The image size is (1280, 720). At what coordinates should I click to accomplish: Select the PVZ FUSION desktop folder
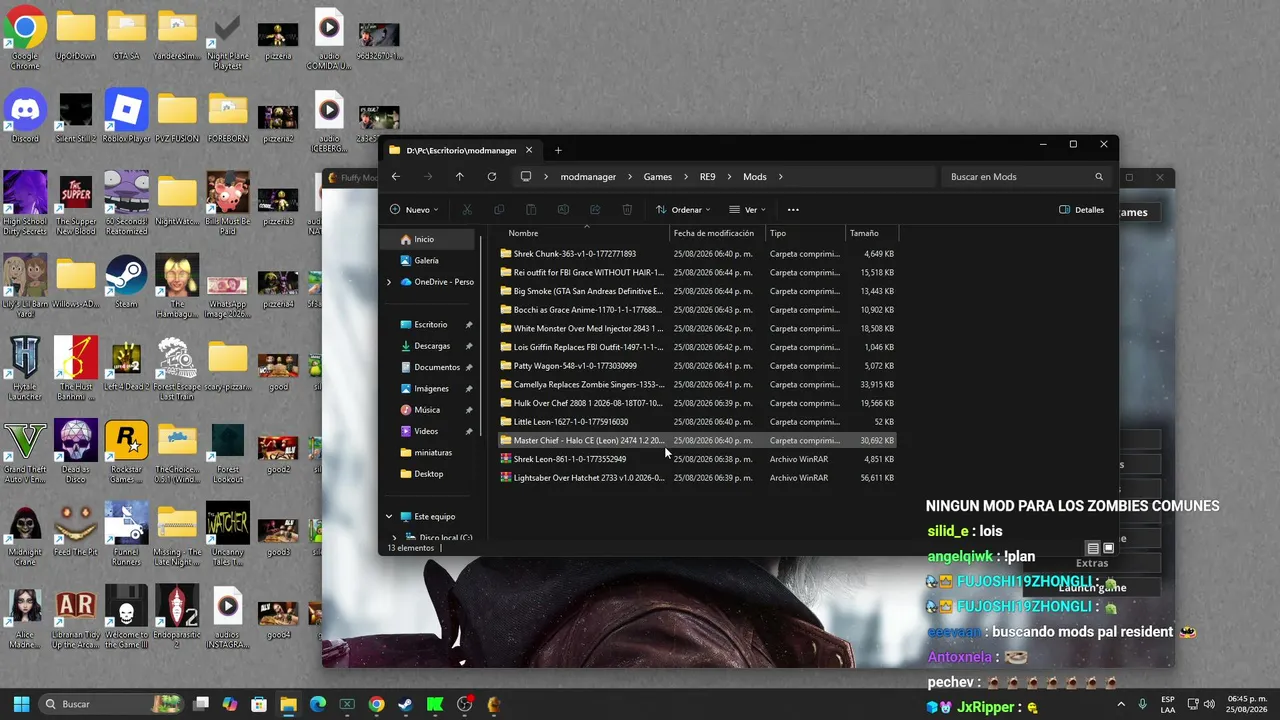pyautogui.click(x=177, y=116)
